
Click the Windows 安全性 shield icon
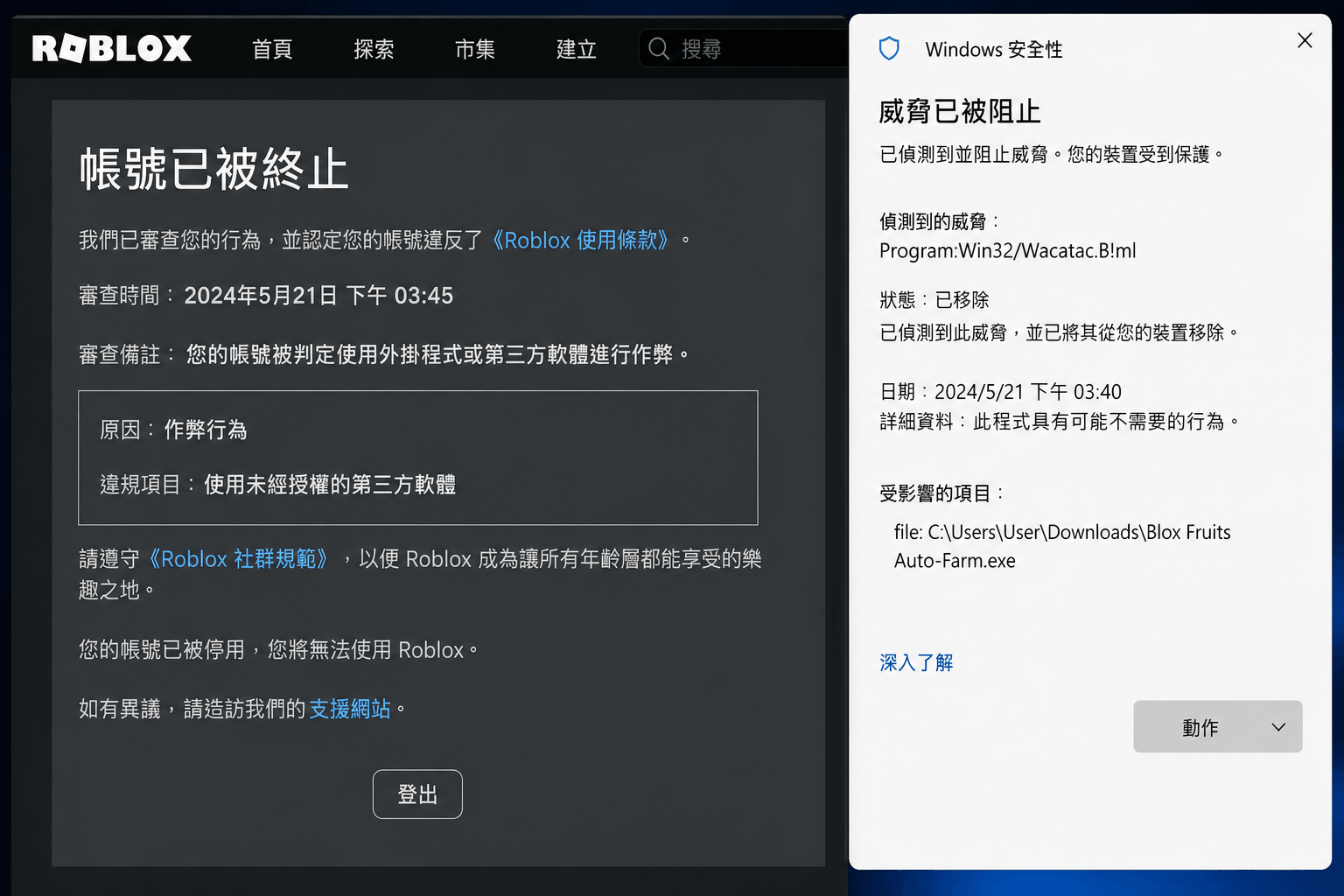click(x=889, y=49)
